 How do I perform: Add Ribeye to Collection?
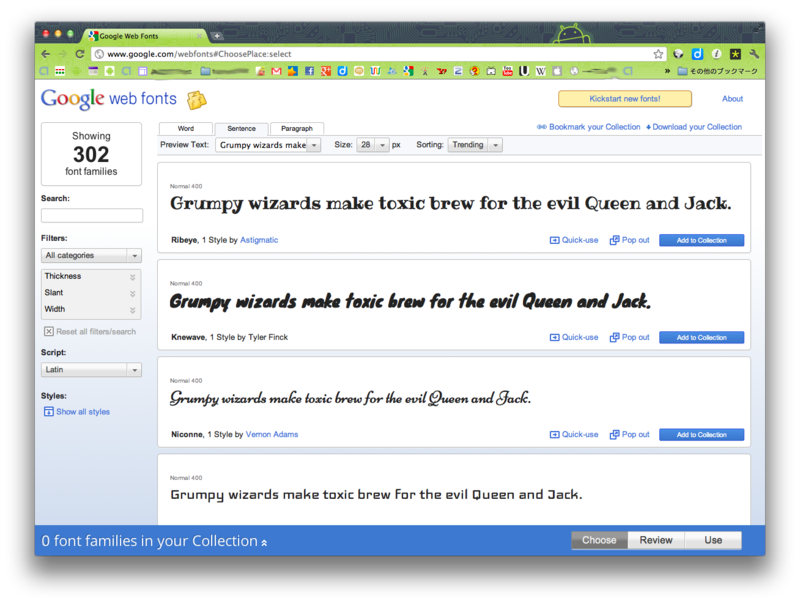[x=702, y=240]
